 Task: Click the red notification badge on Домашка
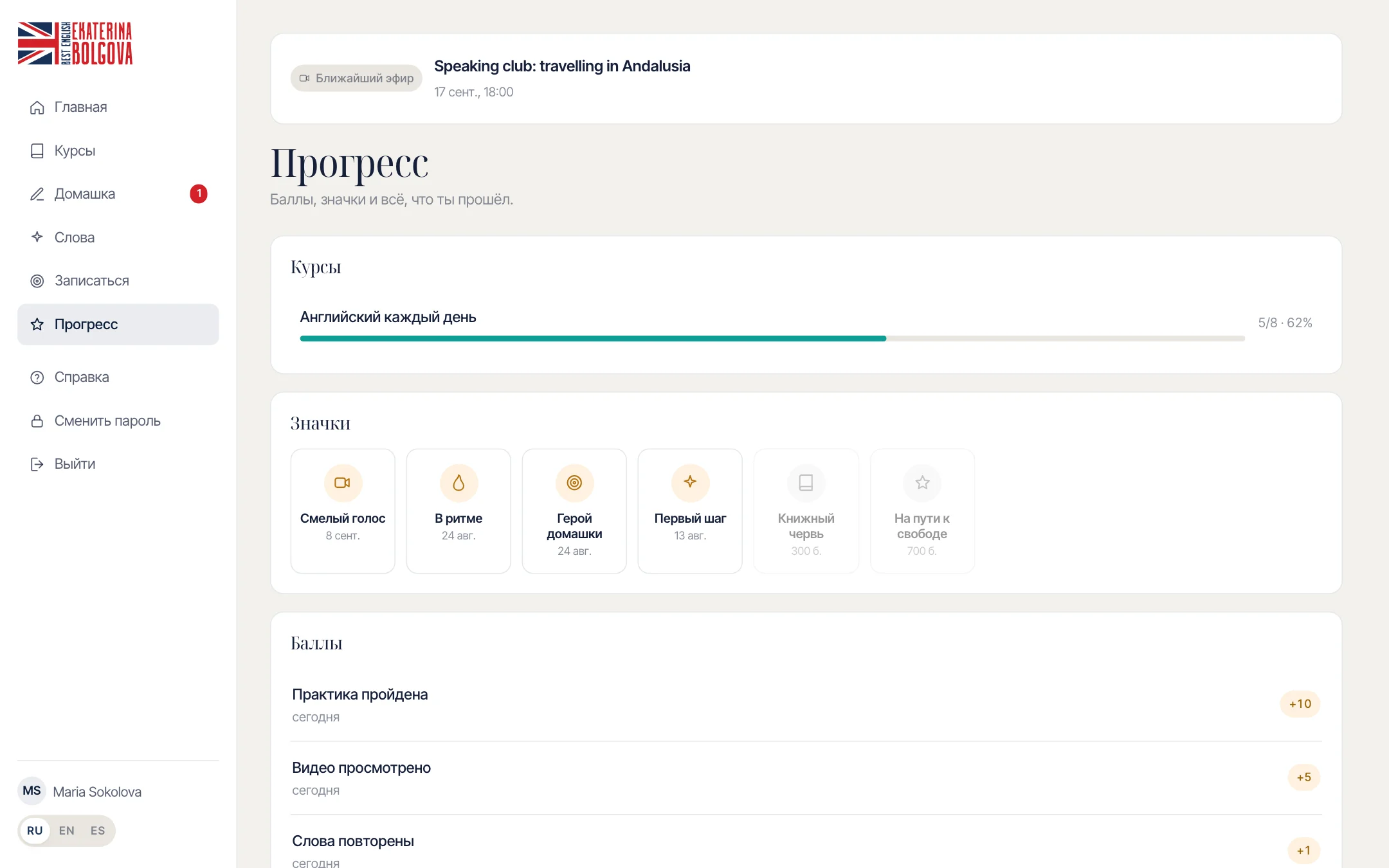199,194
